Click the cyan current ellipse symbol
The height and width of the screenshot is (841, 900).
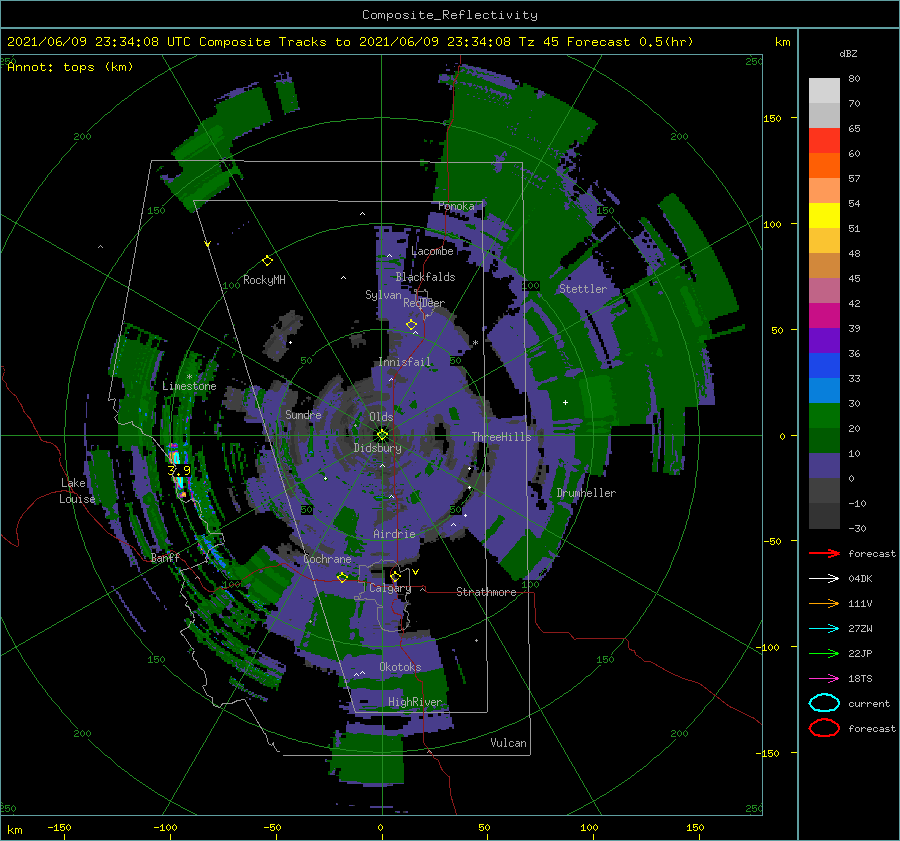[824, 703]
